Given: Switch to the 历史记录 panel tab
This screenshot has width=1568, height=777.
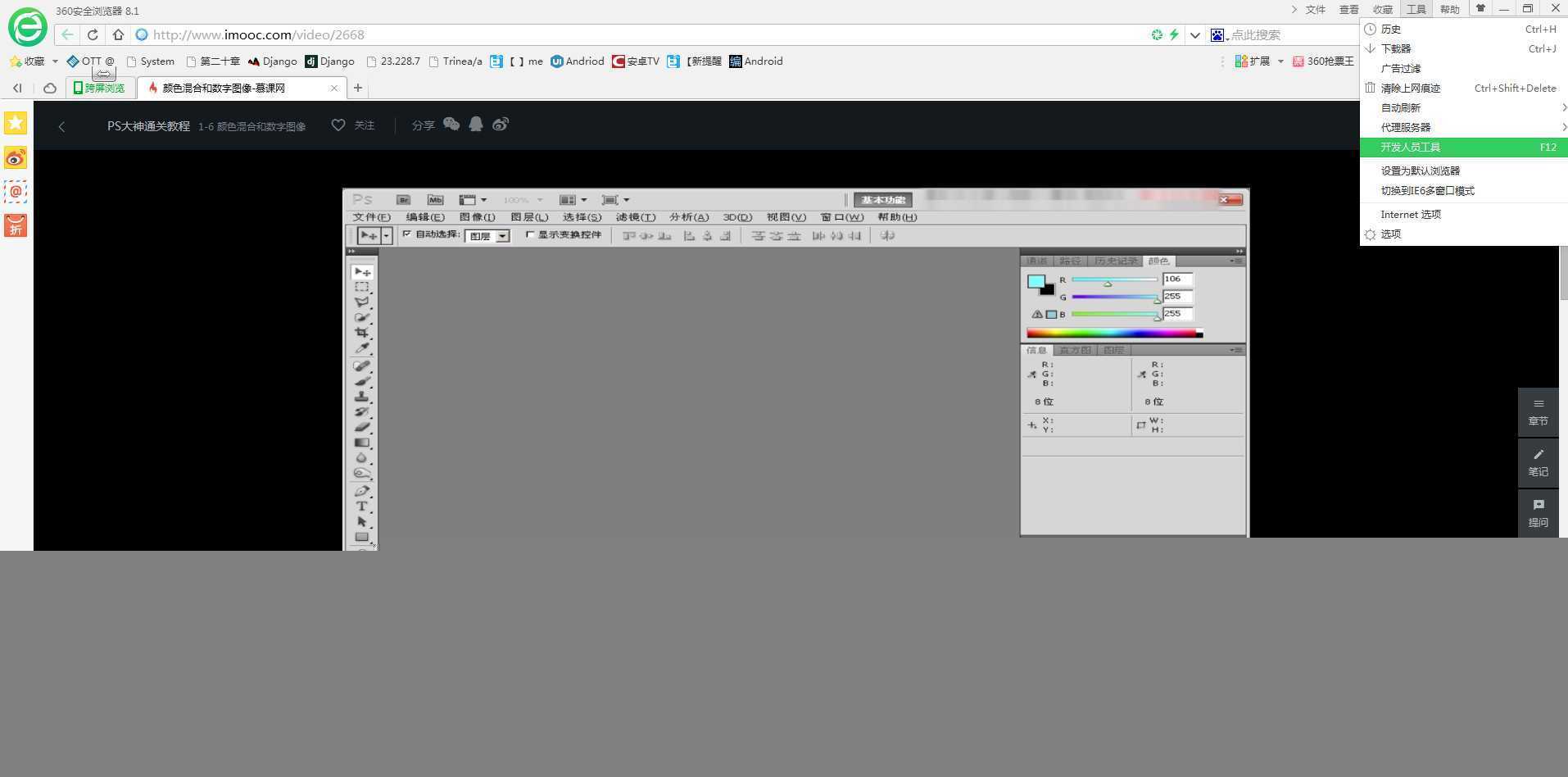Looking at the screenshot, I should tap(1116, 261).
